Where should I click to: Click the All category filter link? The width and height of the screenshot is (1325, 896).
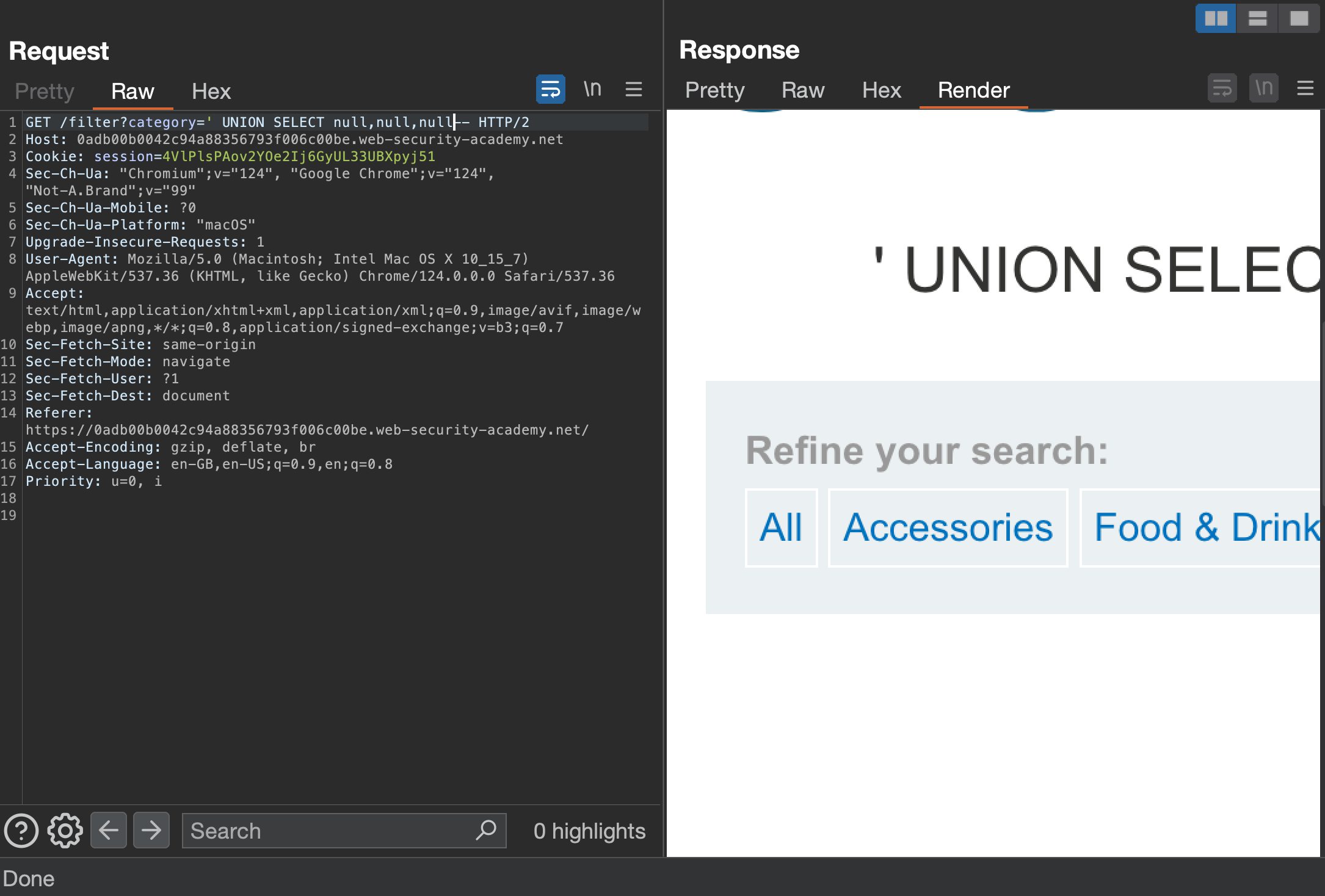point(780,528)
